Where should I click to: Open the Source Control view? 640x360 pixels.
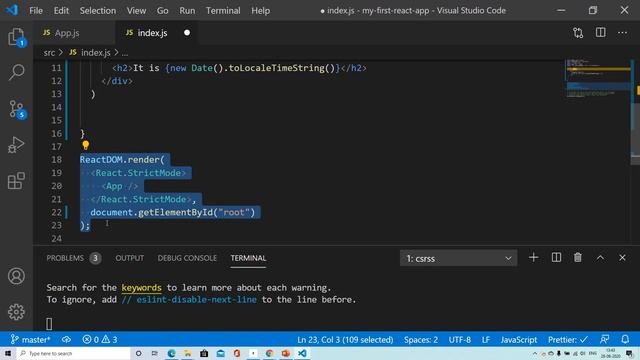tap(16, 109)
